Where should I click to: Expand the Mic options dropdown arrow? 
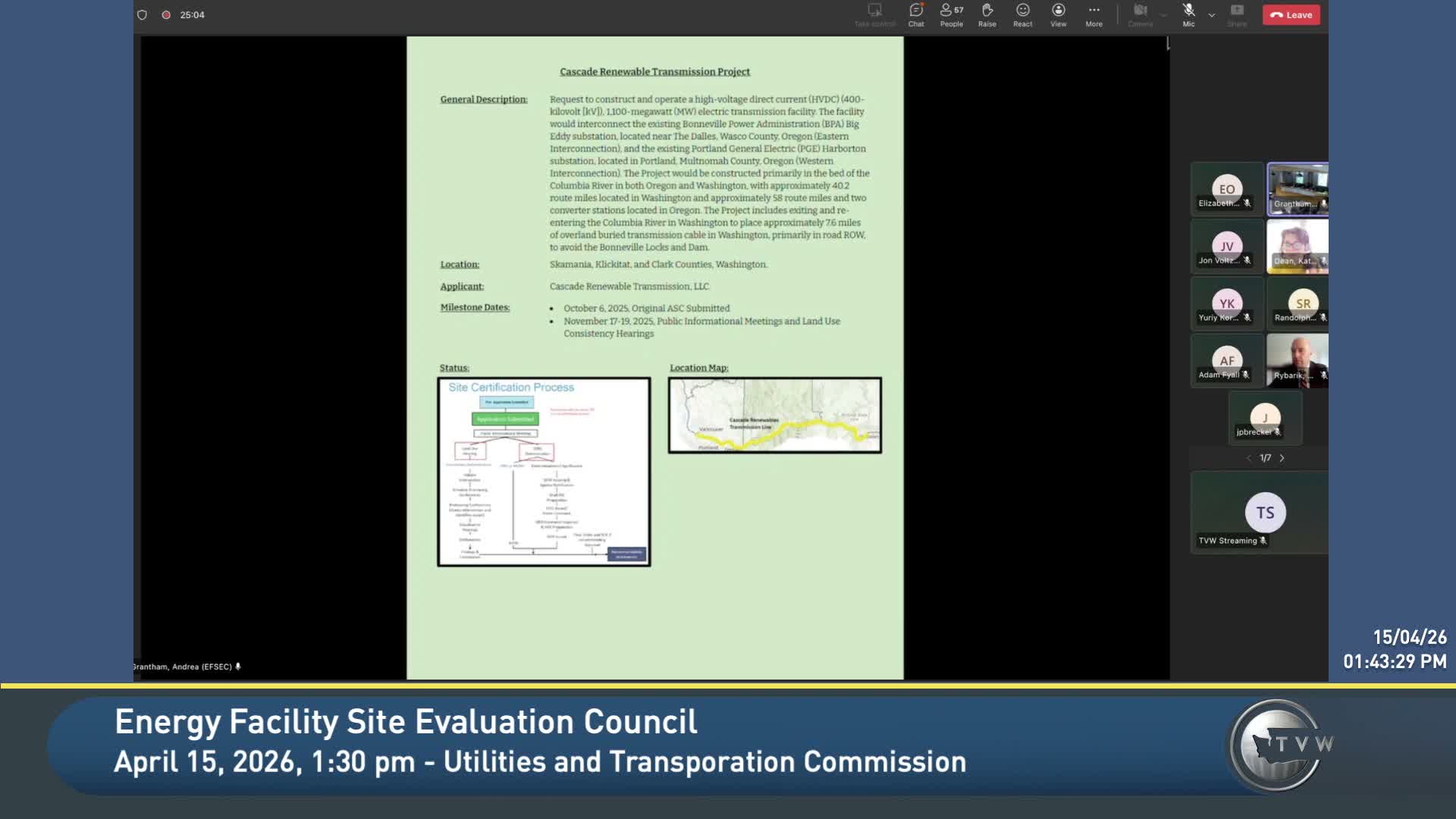[x=1211, y=15]
